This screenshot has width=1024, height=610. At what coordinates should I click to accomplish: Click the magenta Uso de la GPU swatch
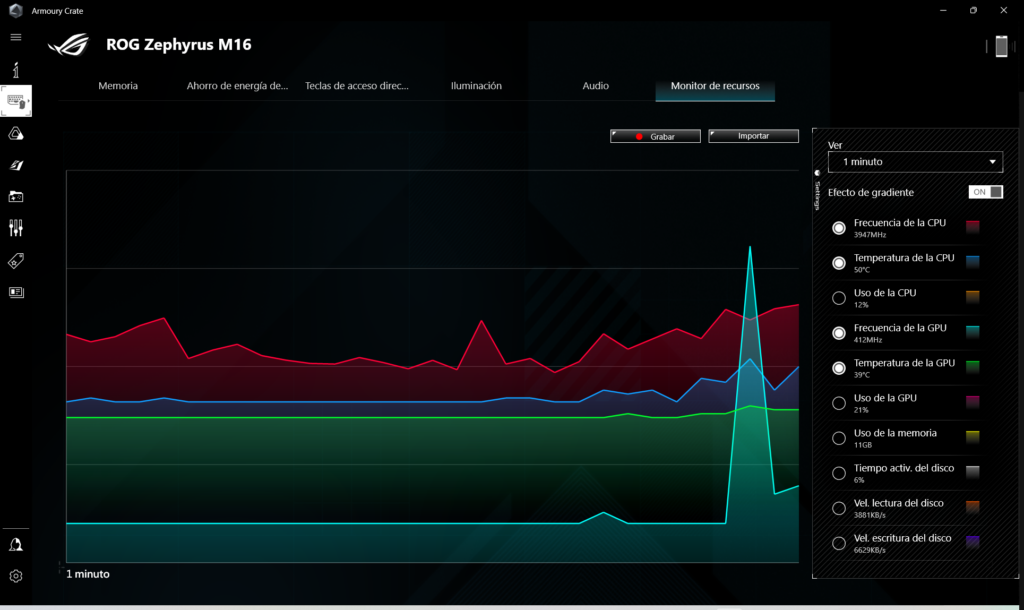(972, 402)
